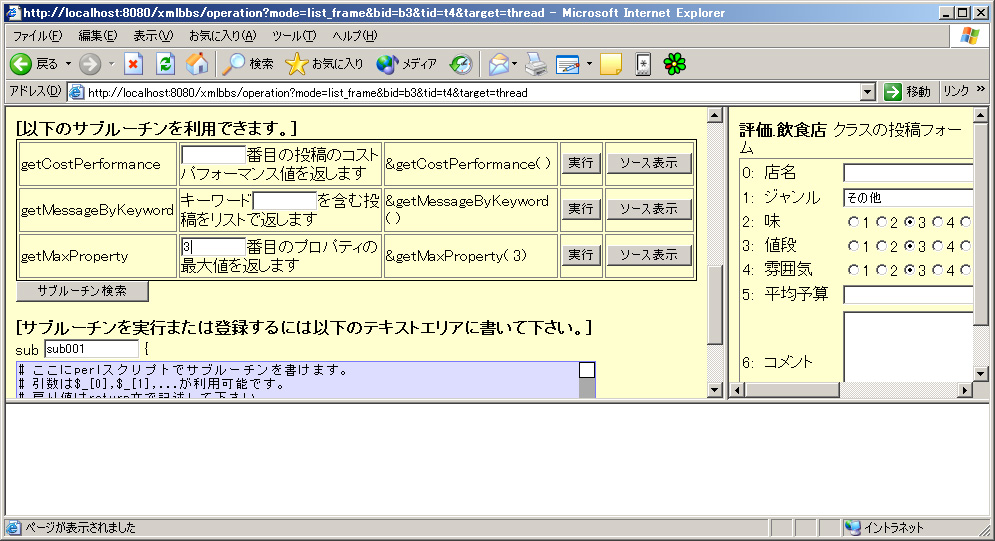Launch the green ICQ flower icon

coord(675,64)
